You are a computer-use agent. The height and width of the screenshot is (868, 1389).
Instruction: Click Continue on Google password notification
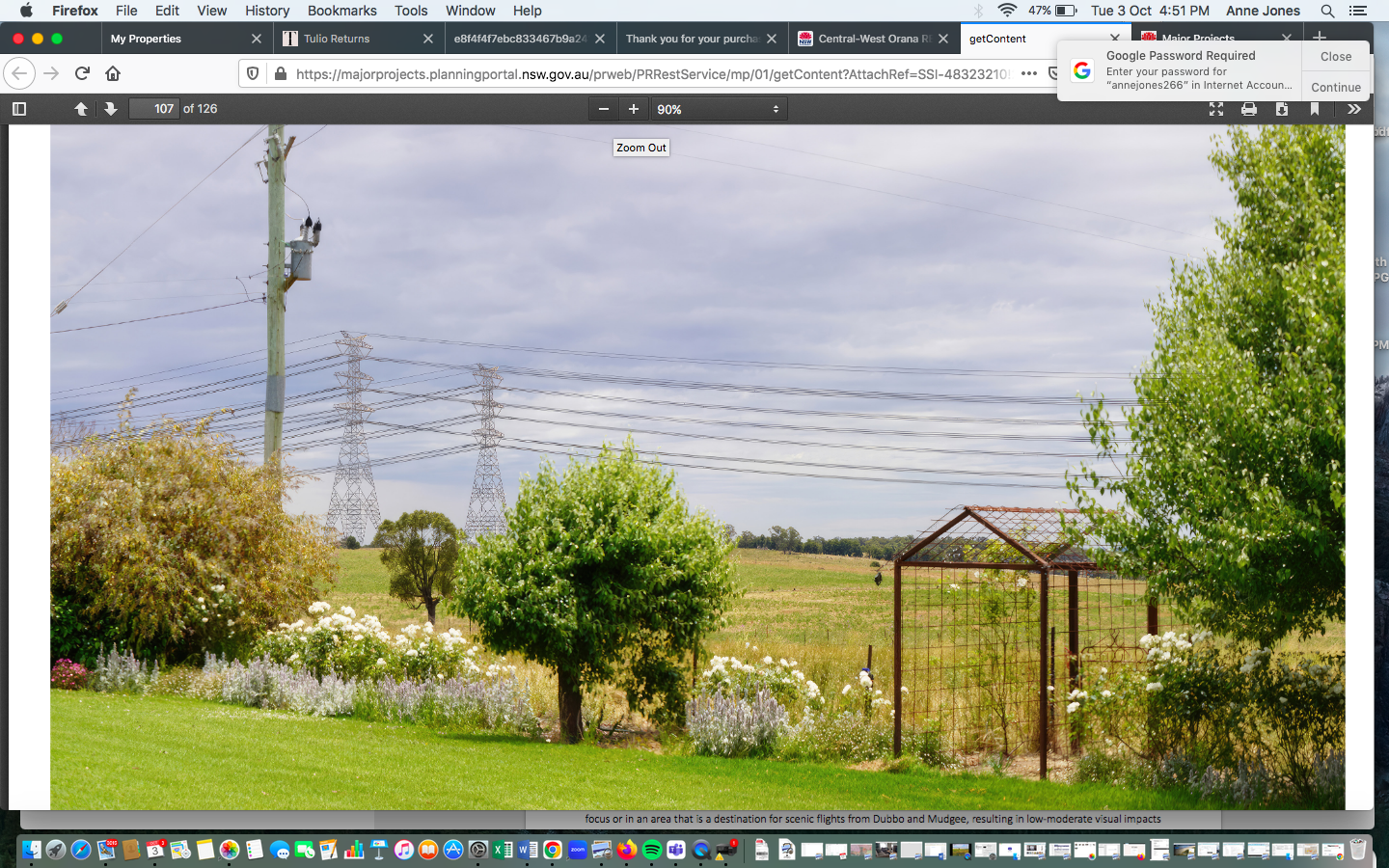tap(1335, 87)
